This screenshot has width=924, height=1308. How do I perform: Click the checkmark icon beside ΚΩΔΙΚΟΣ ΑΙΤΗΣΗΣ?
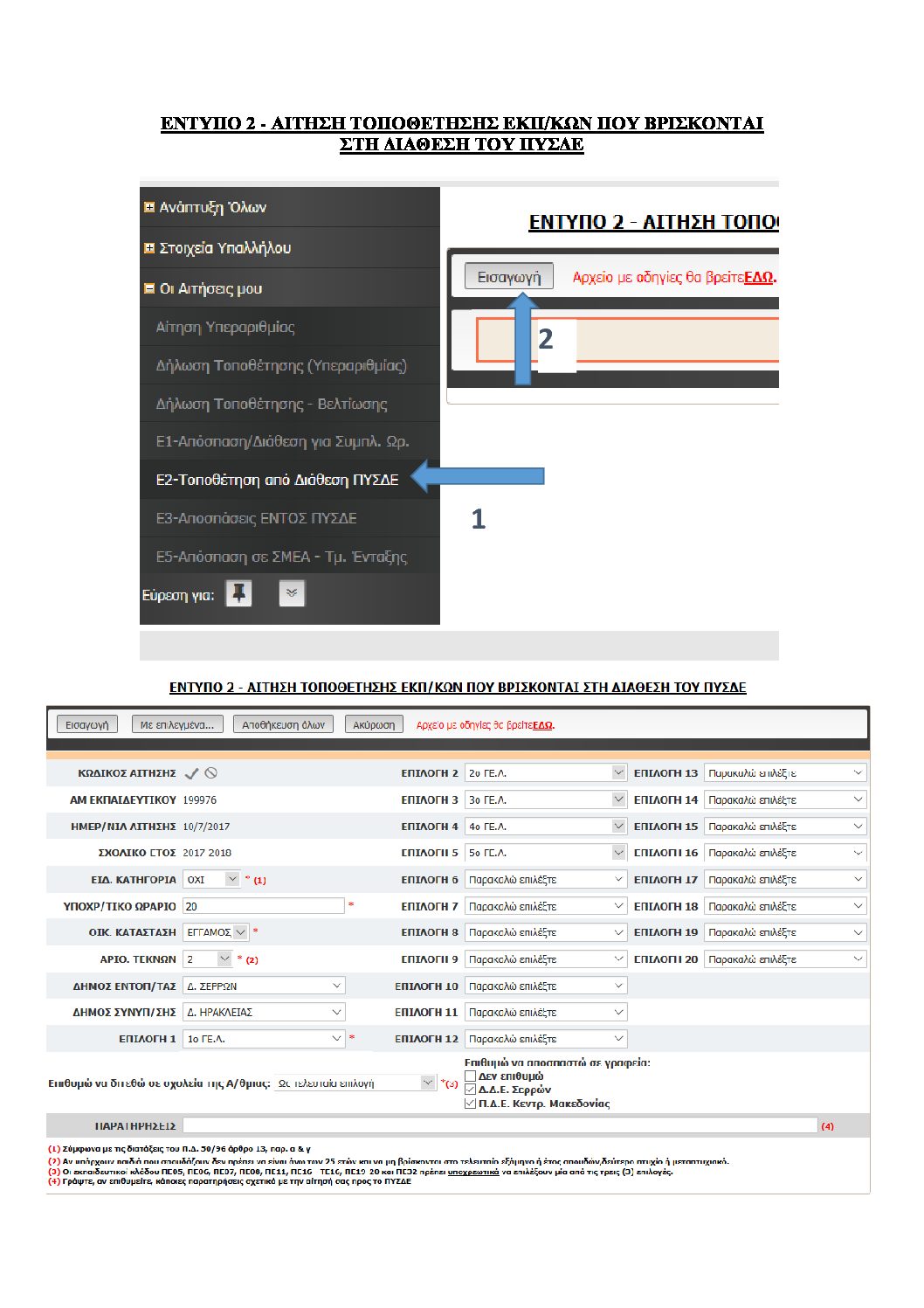coord(192,773)
